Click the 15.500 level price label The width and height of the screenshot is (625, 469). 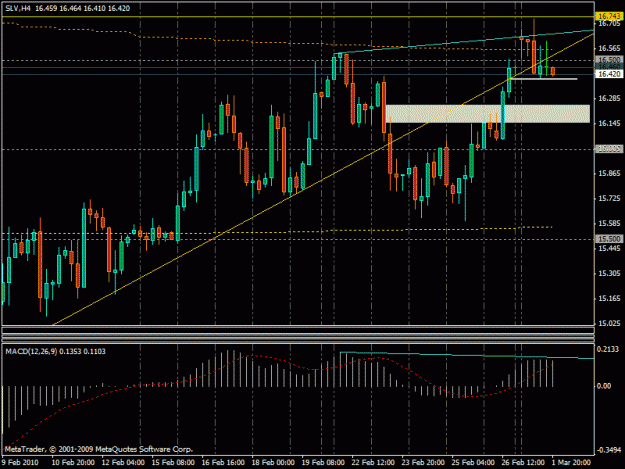coord(609,239)
